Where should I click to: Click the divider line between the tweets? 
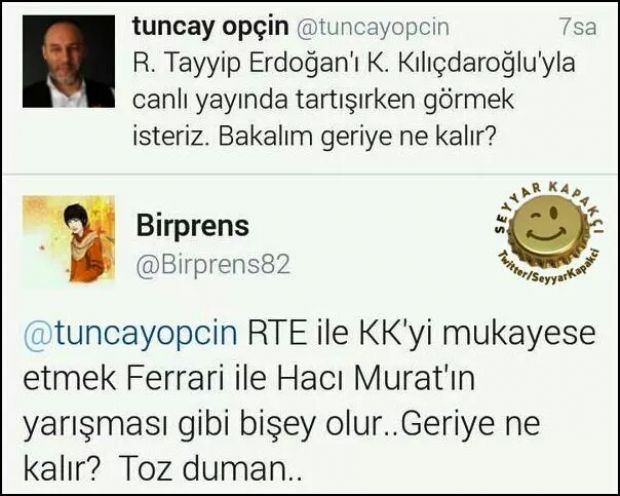click(310, 174)
